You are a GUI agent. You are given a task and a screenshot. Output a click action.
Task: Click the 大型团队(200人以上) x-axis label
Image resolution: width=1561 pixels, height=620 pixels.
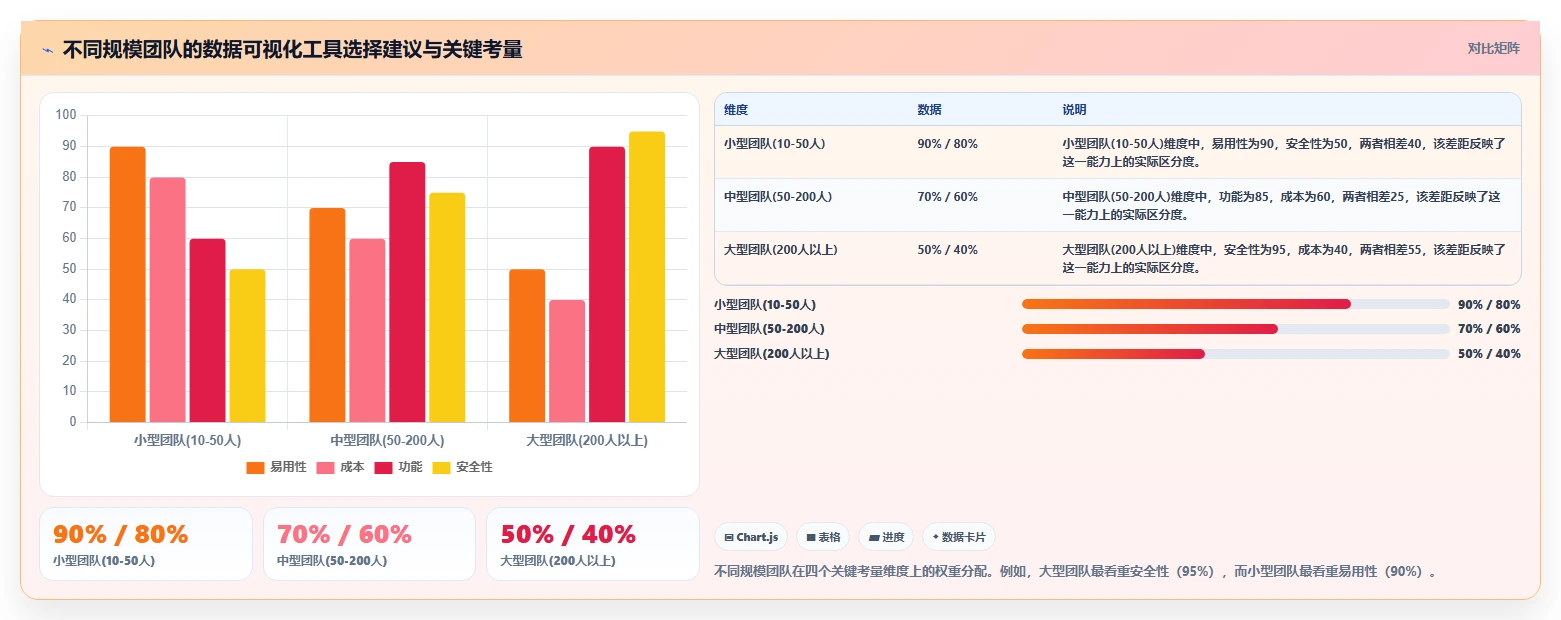pyautogui.click(x=587, y=440)
